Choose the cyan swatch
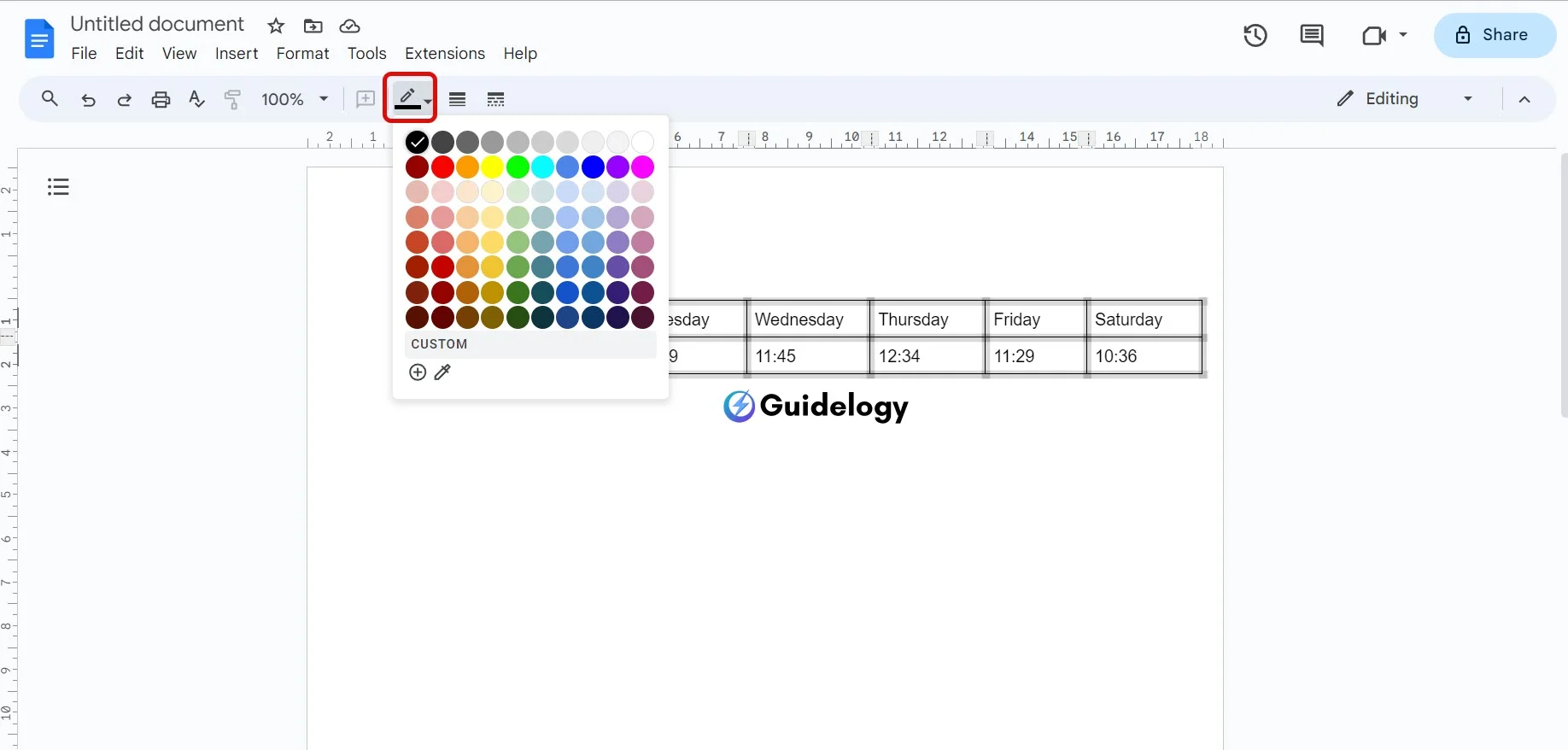Viewport: 1568px width, 750px height. point(543,167)
